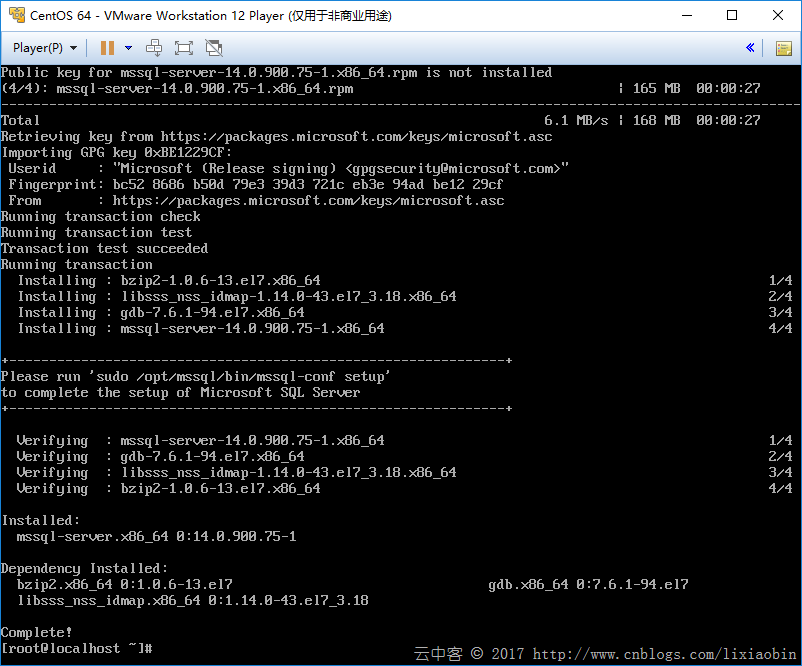The image size is (802, 666).
Task: Collapse toolbar with double chevron icon
Action: pos(750,47)
